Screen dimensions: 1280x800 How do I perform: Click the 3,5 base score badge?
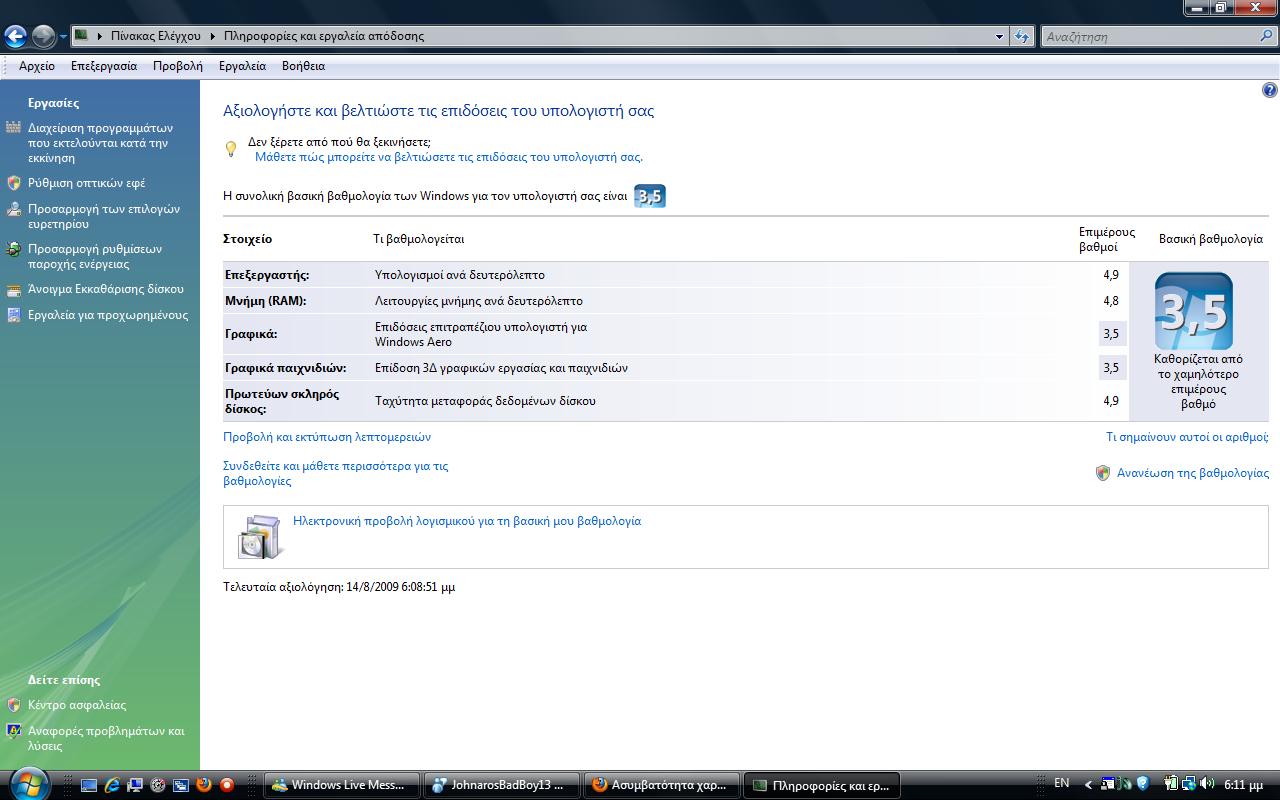(x=1193, y=312)
